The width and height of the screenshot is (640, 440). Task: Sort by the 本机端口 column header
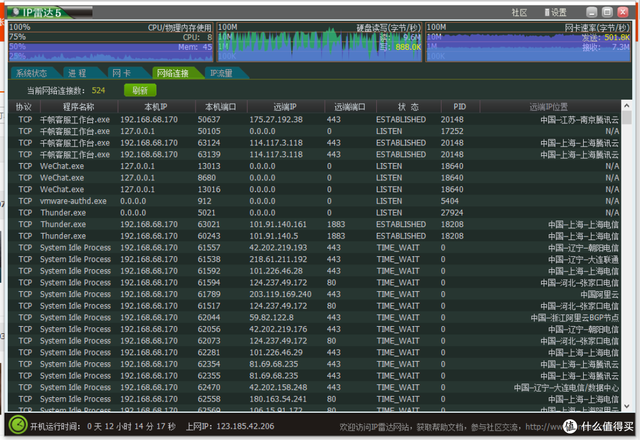[221, 107]
